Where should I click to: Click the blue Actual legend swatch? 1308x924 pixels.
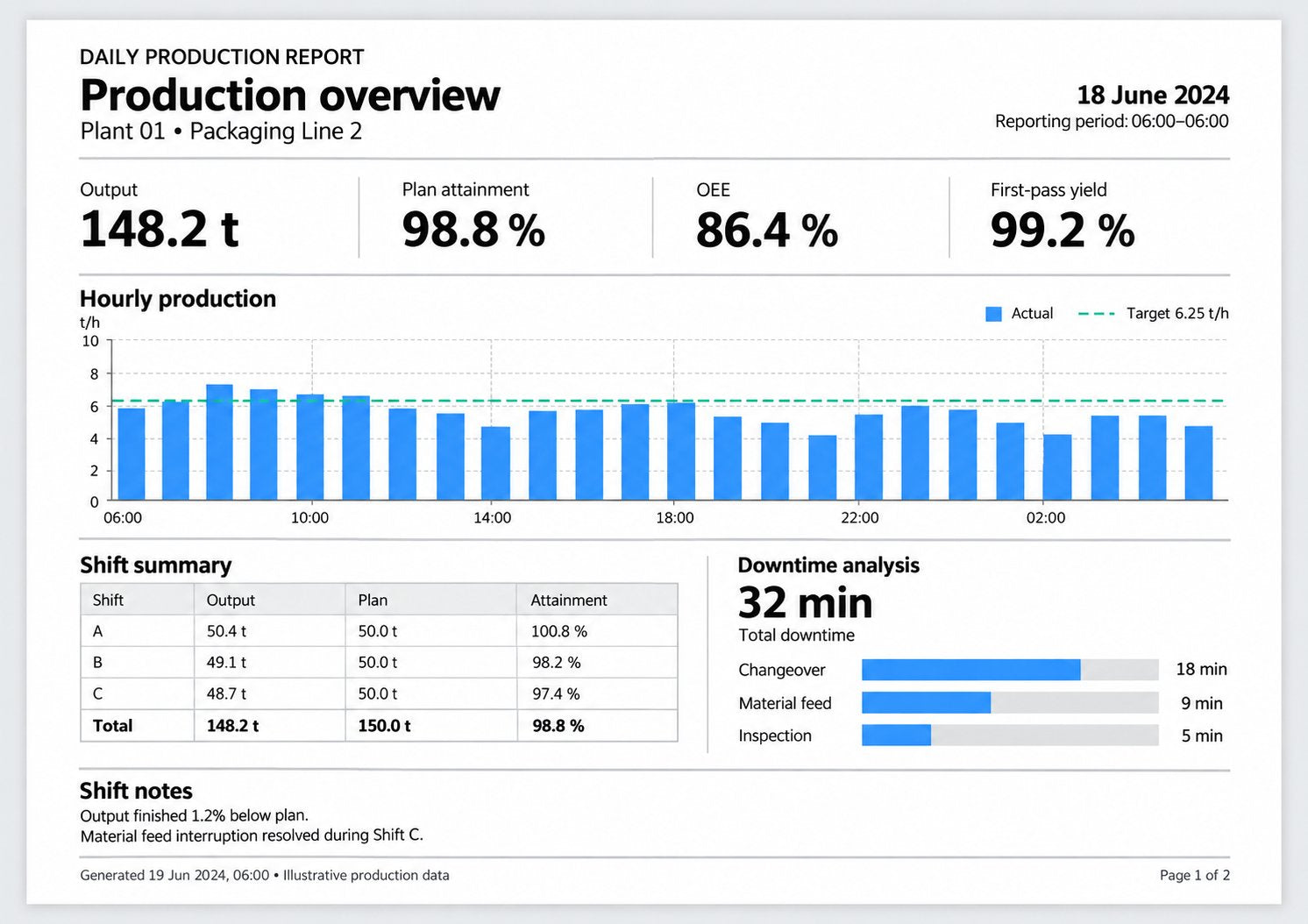993,314
